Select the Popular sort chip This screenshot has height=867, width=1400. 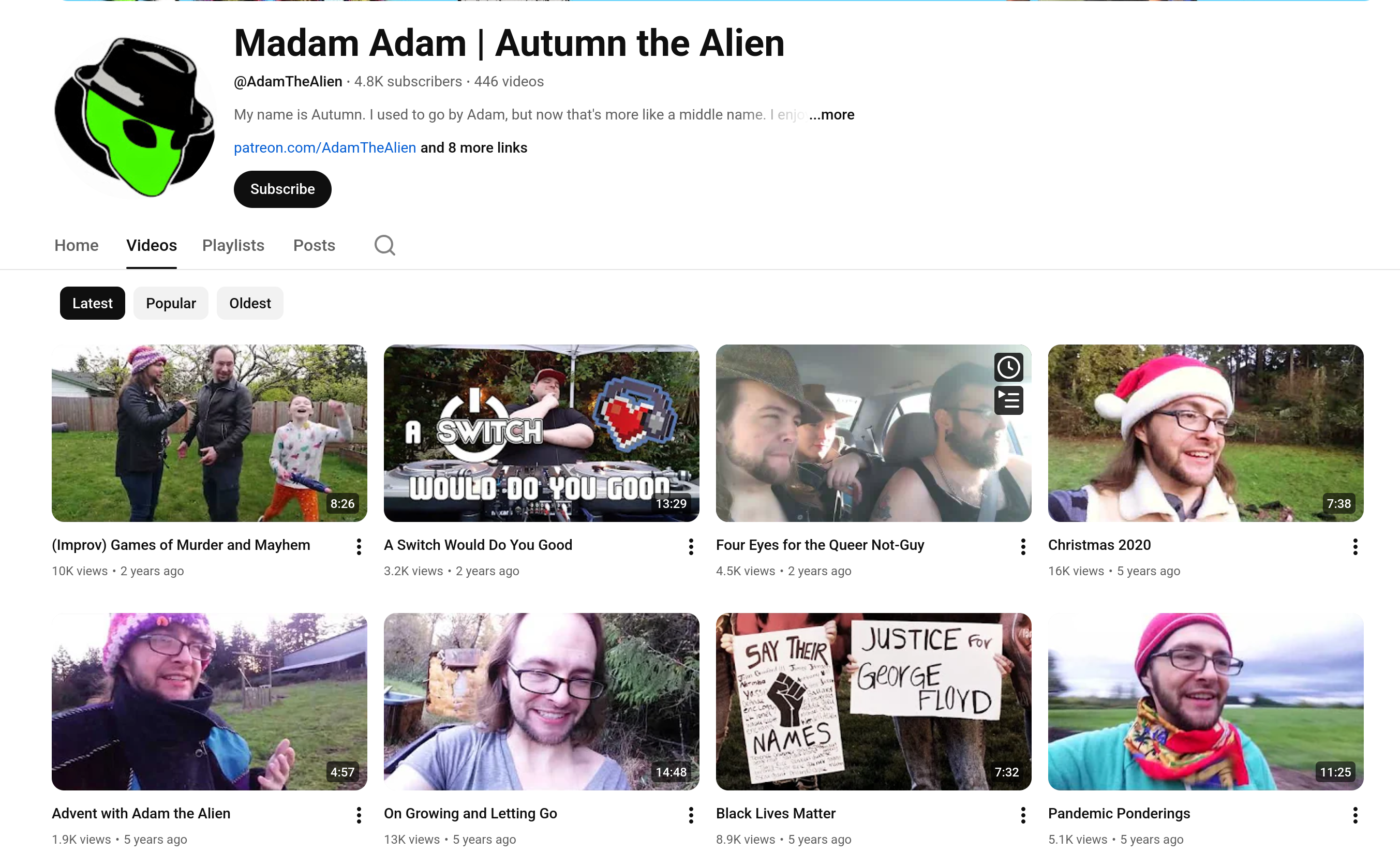pos(171,303)
